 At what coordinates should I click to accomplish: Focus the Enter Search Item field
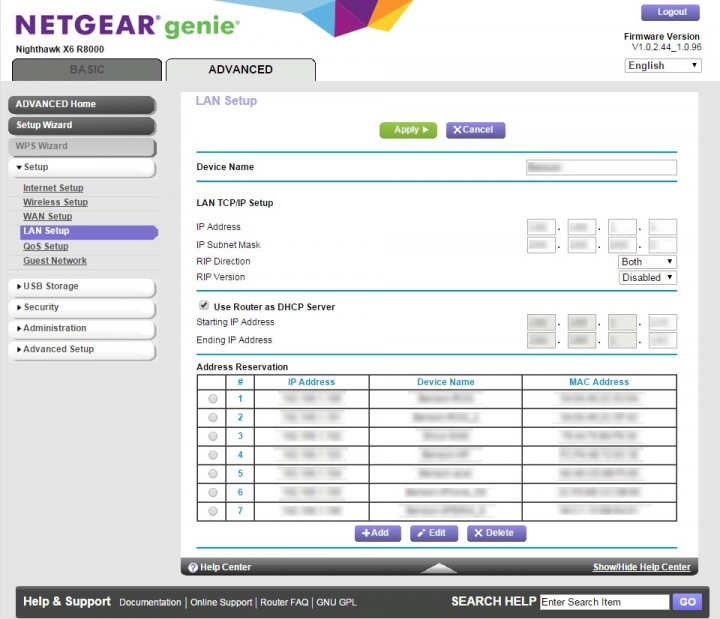point(604,602)
